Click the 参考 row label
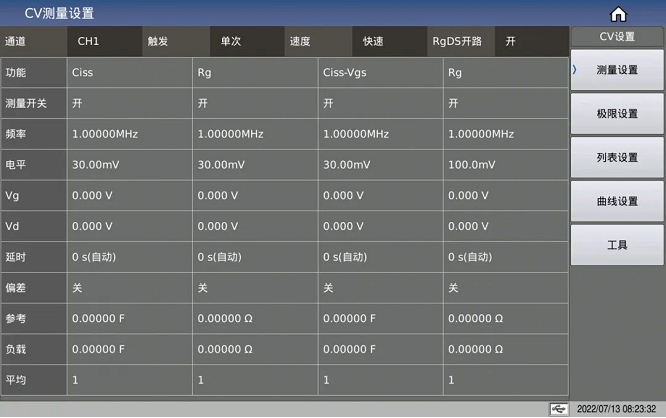Viewport: 666px width, 418px height. coord(34,319)
